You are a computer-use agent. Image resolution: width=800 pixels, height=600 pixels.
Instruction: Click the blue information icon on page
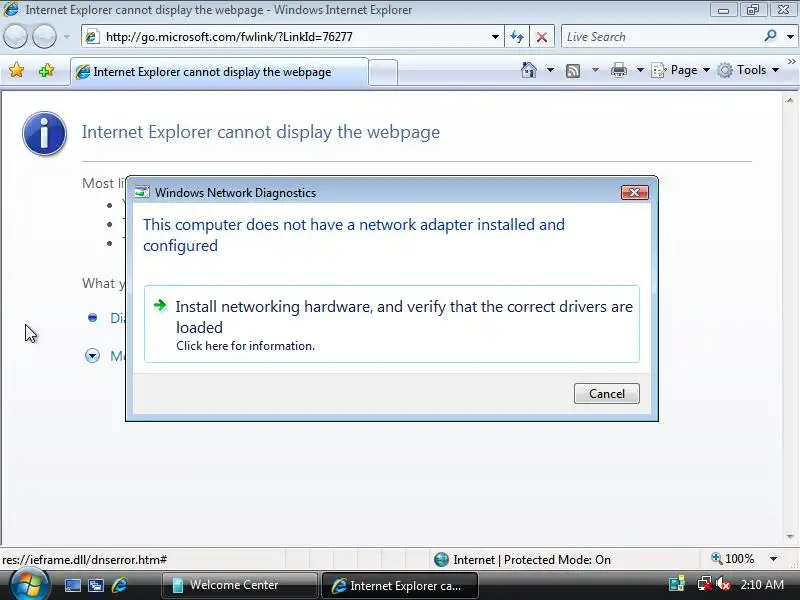pos(44,133)
